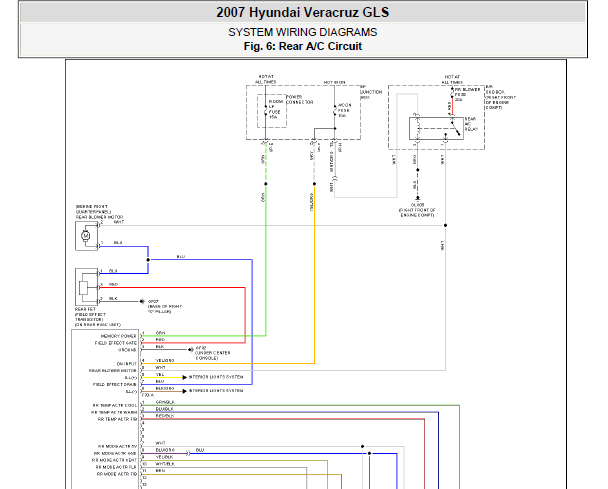This screenshot has width=608, height=489.
Task: Click the white wire junction dot near relay output
Action: 446,225
